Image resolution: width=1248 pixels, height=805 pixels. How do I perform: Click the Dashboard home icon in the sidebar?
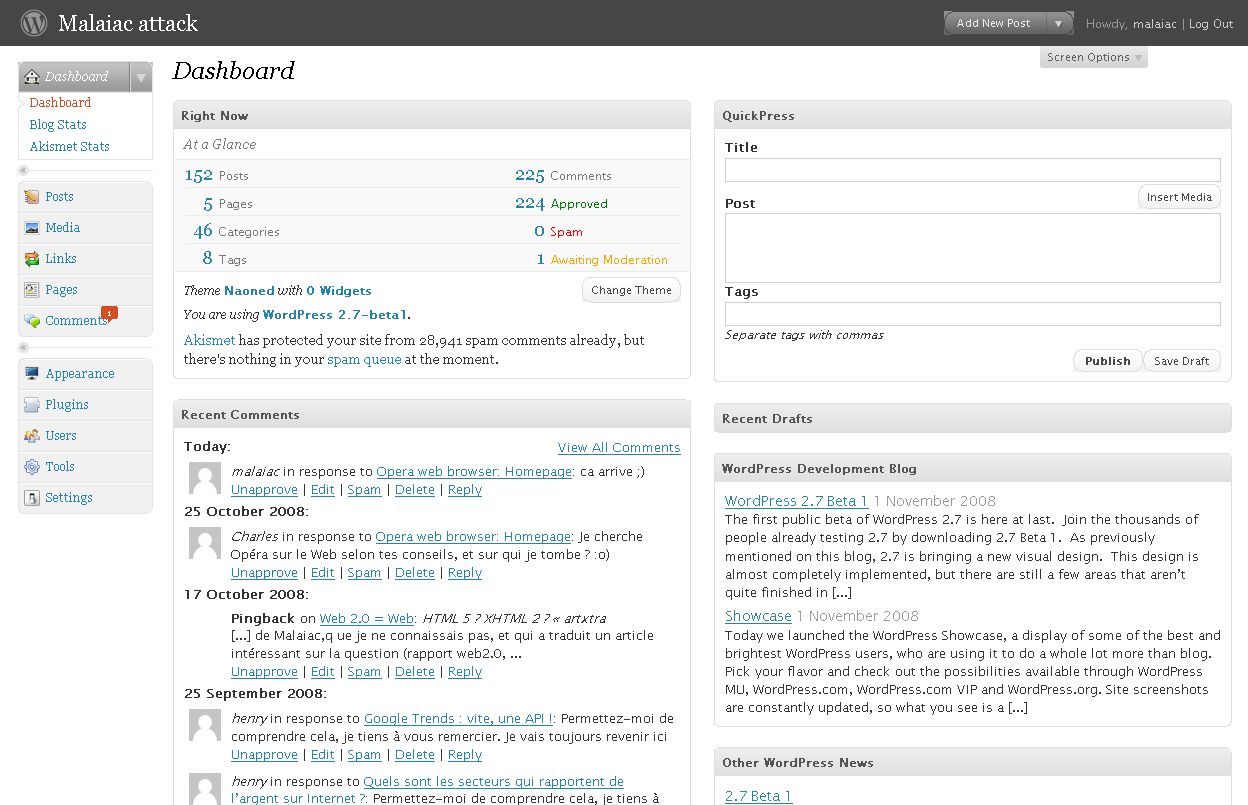(x=32, y=77)
